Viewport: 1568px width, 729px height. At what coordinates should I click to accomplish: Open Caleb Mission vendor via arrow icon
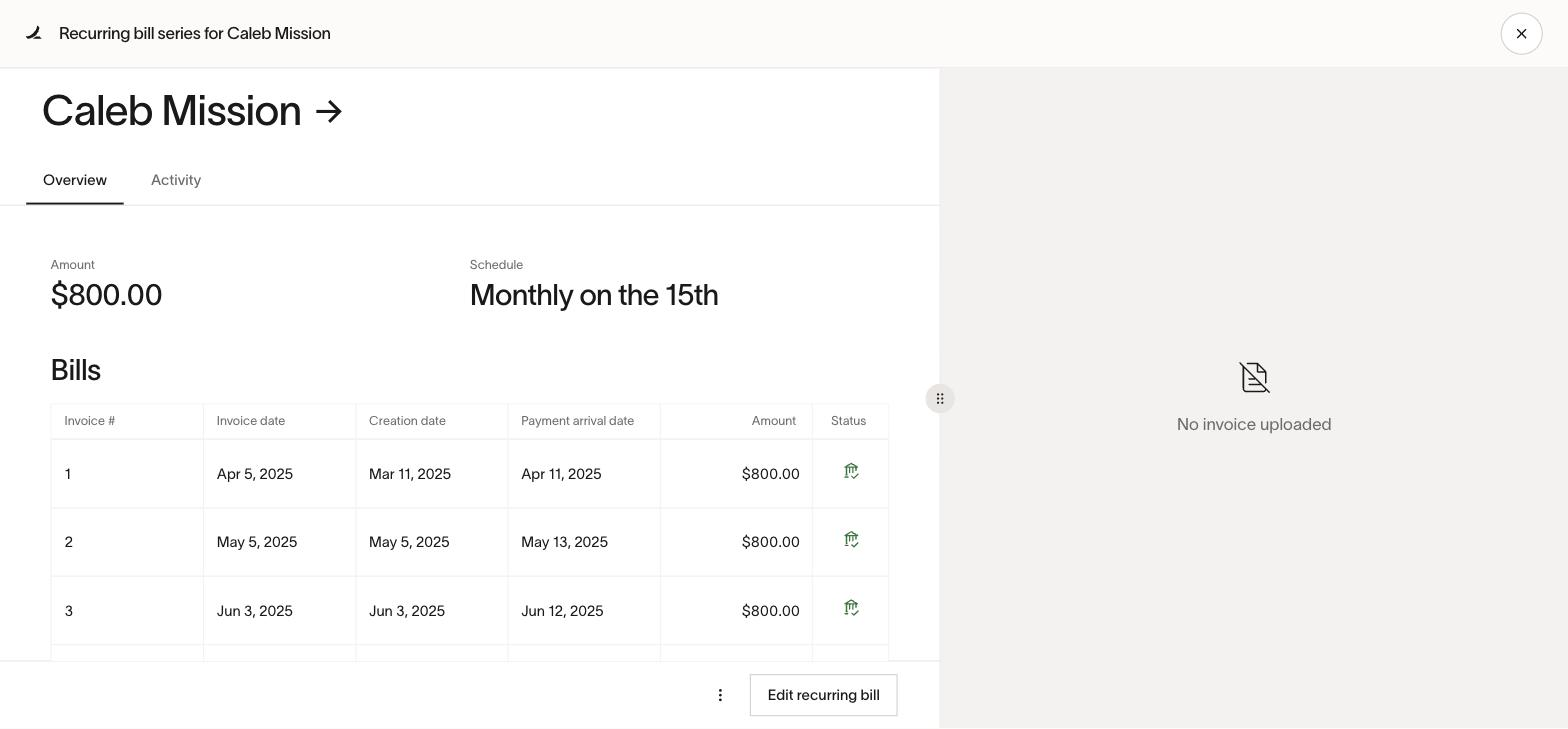[329, 111]
